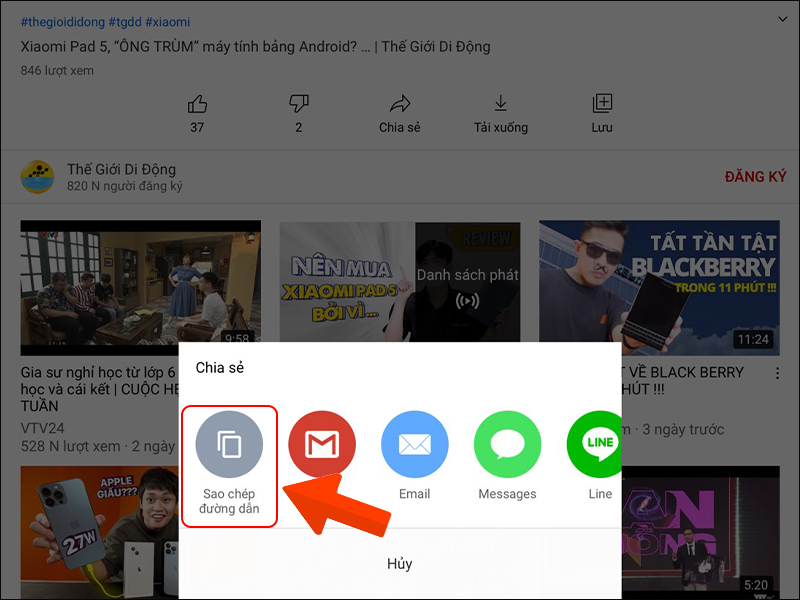Viewport: 800px width, 600px height.
Task: Tap the Lưu save-to-playlist icon
Action: (602, 104)
